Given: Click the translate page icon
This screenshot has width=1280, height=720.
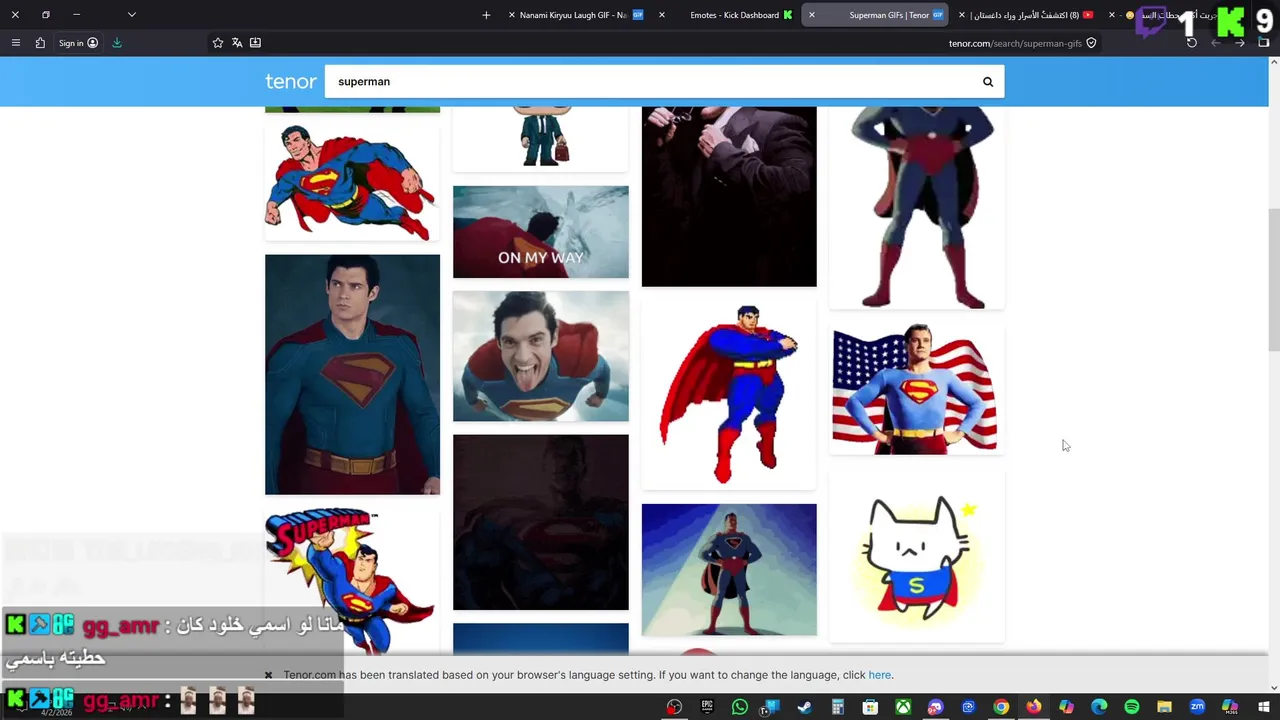Looking at the screenshot, I should pos(237,43).
